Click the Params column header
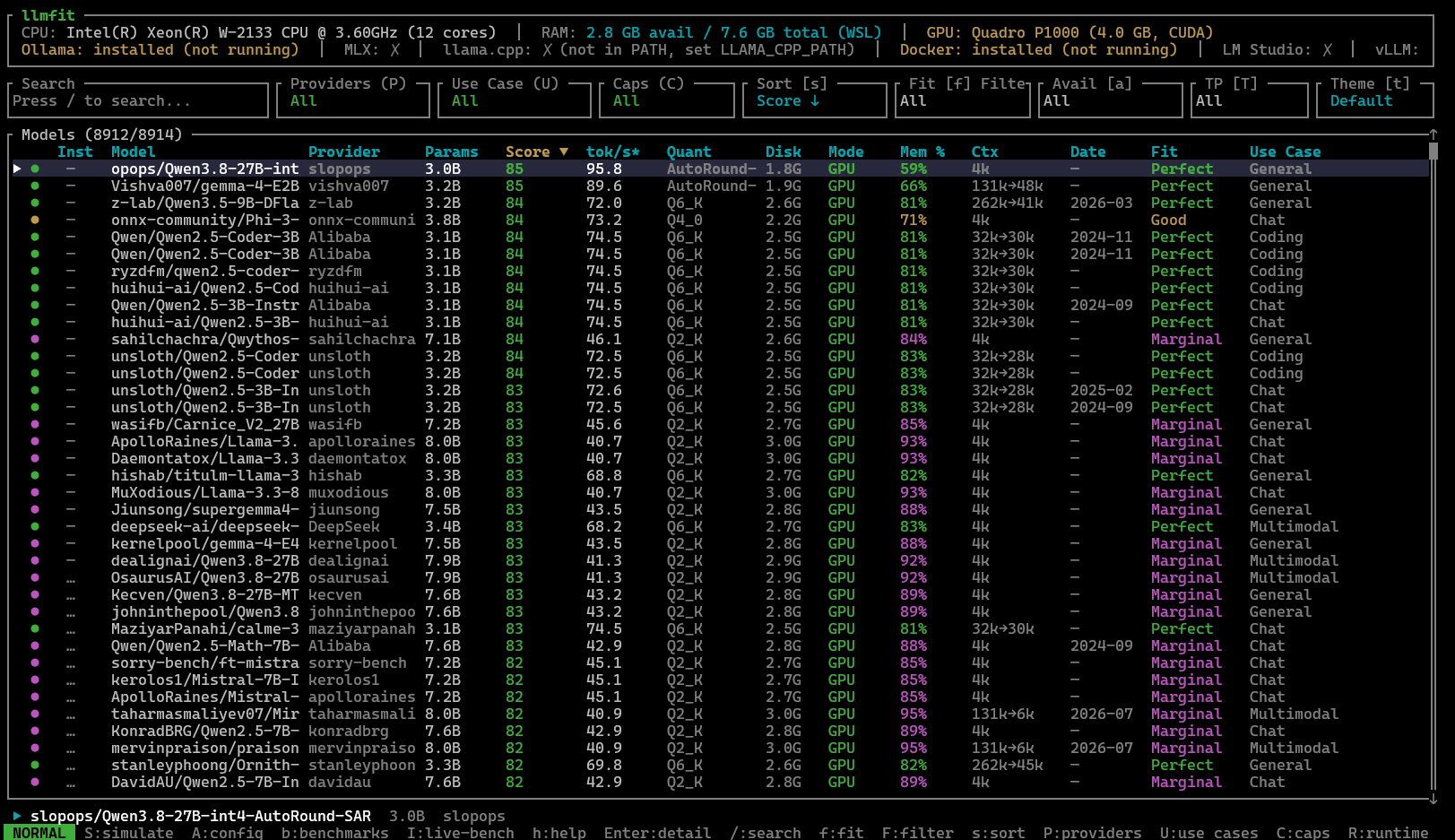This screenshot has width=1455, height=840. tap(452, 152)
